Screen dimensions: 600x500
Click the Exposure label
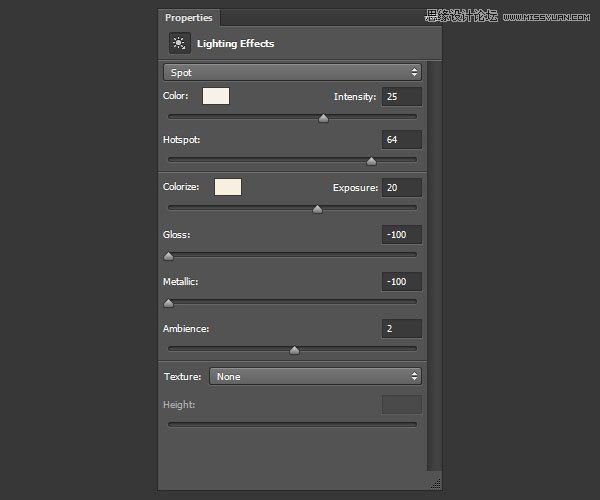pos(355,188)
